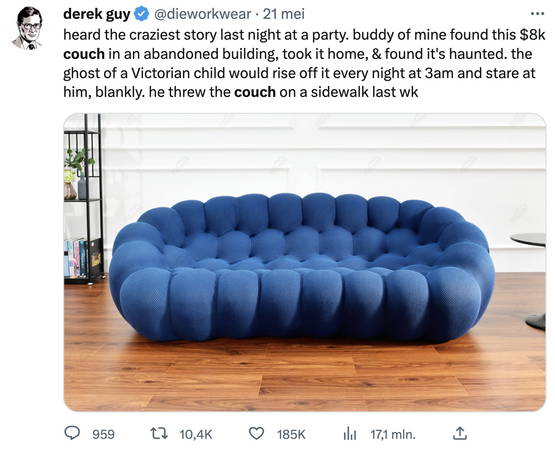Viewport: 555px width, 449px height.
Task: Click the 10,4K retweet count
Action: point(196,434)
